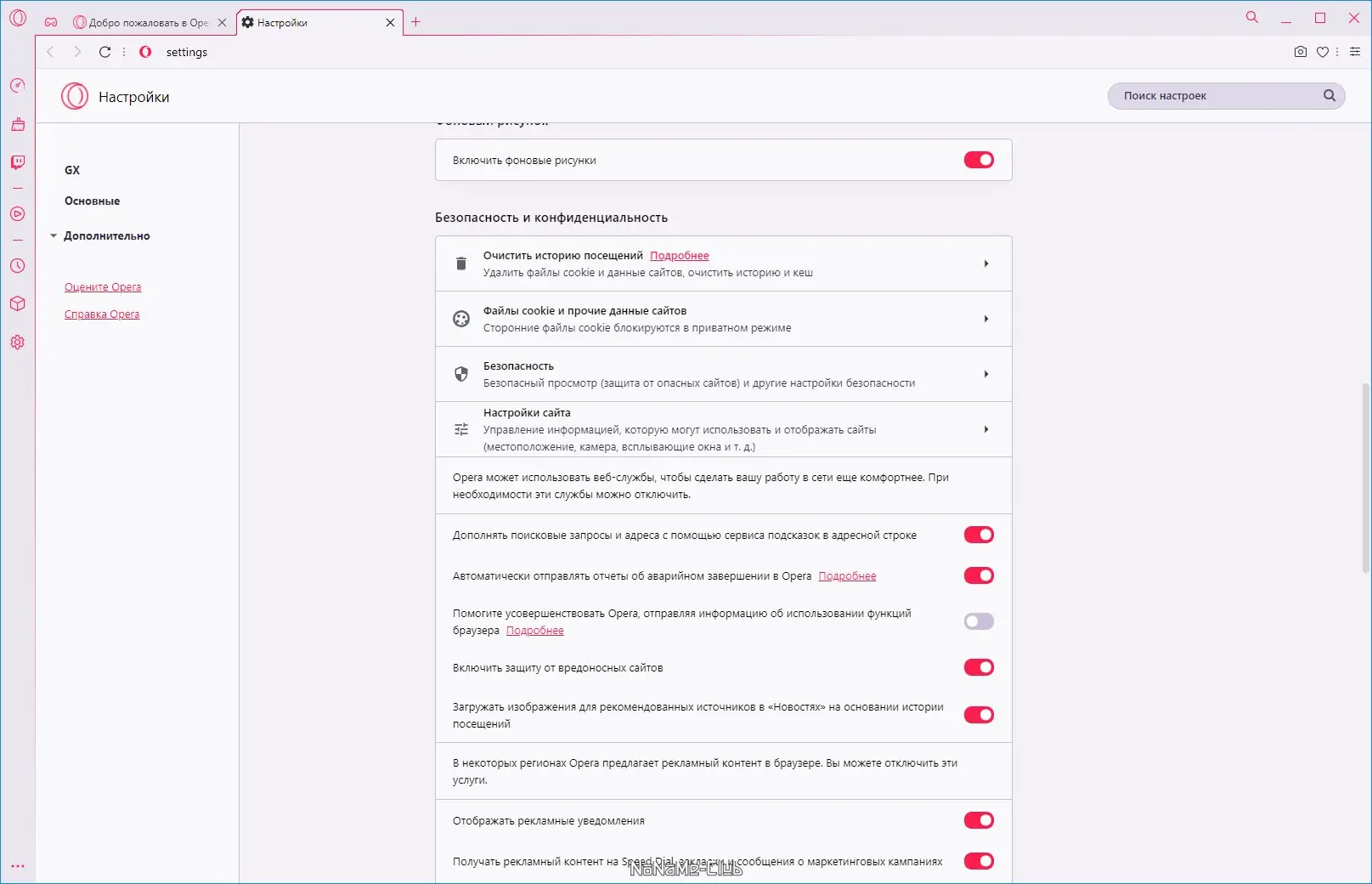Collapse the Дополнительно section triangle
1372x884 pixels.
coord(54,236)
